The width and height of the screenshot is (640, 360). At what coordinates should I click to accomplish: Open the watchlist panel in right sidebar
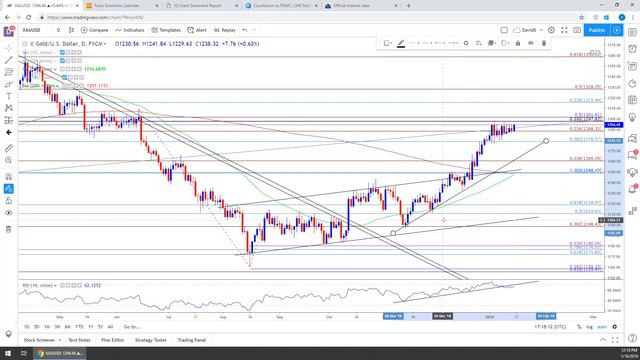[x=632, y=33]
